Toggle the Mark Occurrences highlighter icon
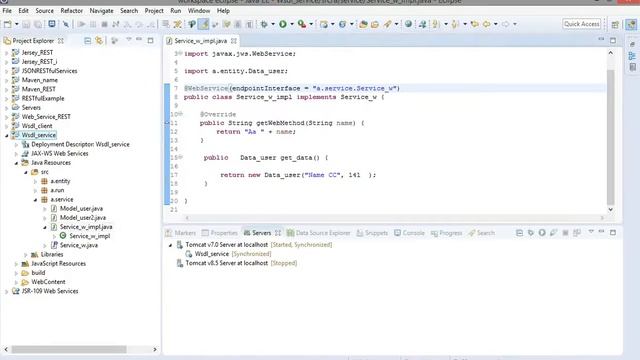This screenshot has width=640, height=360. (x=203, y=24)
